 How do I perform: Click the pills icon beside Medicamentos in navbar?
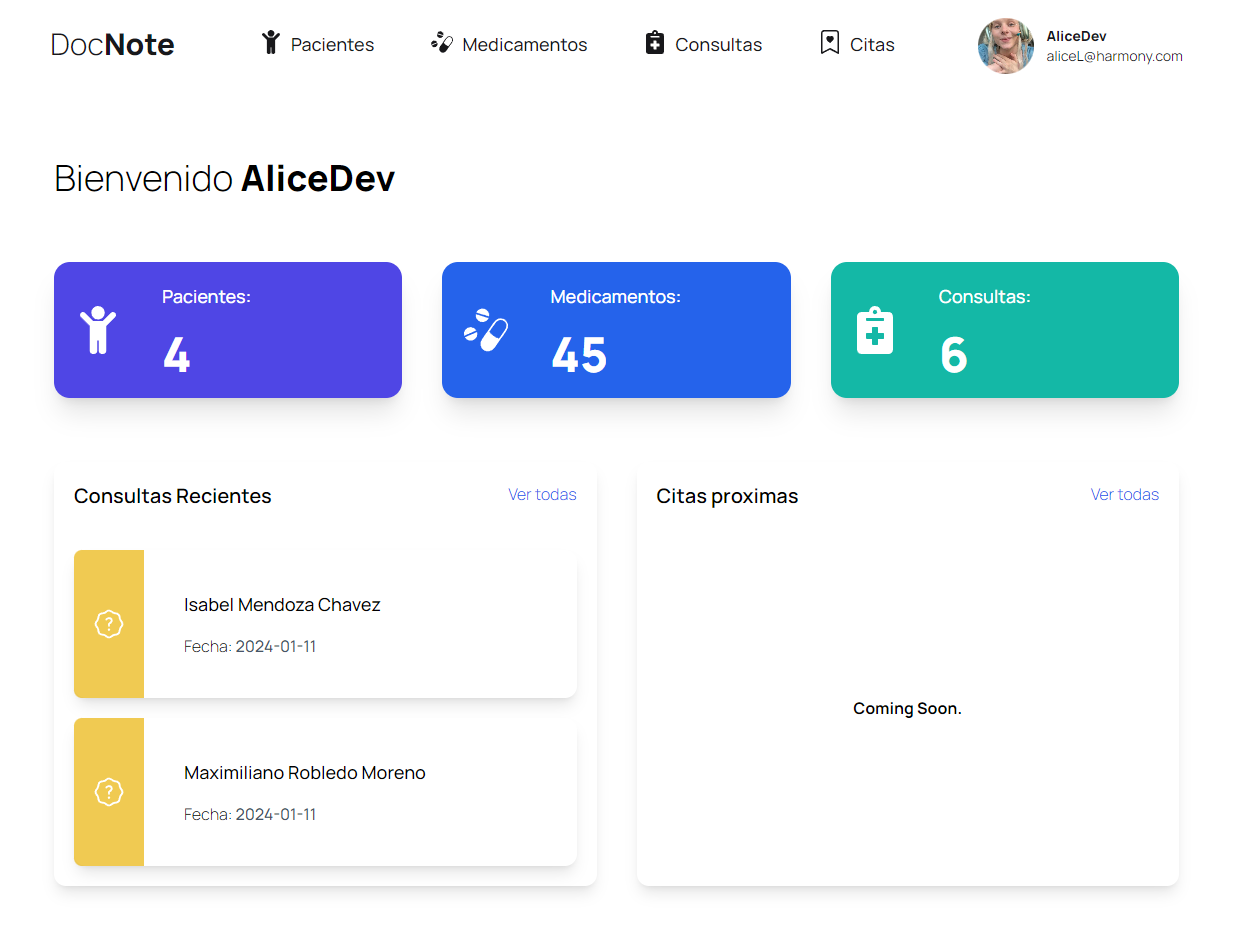point(441,42)
